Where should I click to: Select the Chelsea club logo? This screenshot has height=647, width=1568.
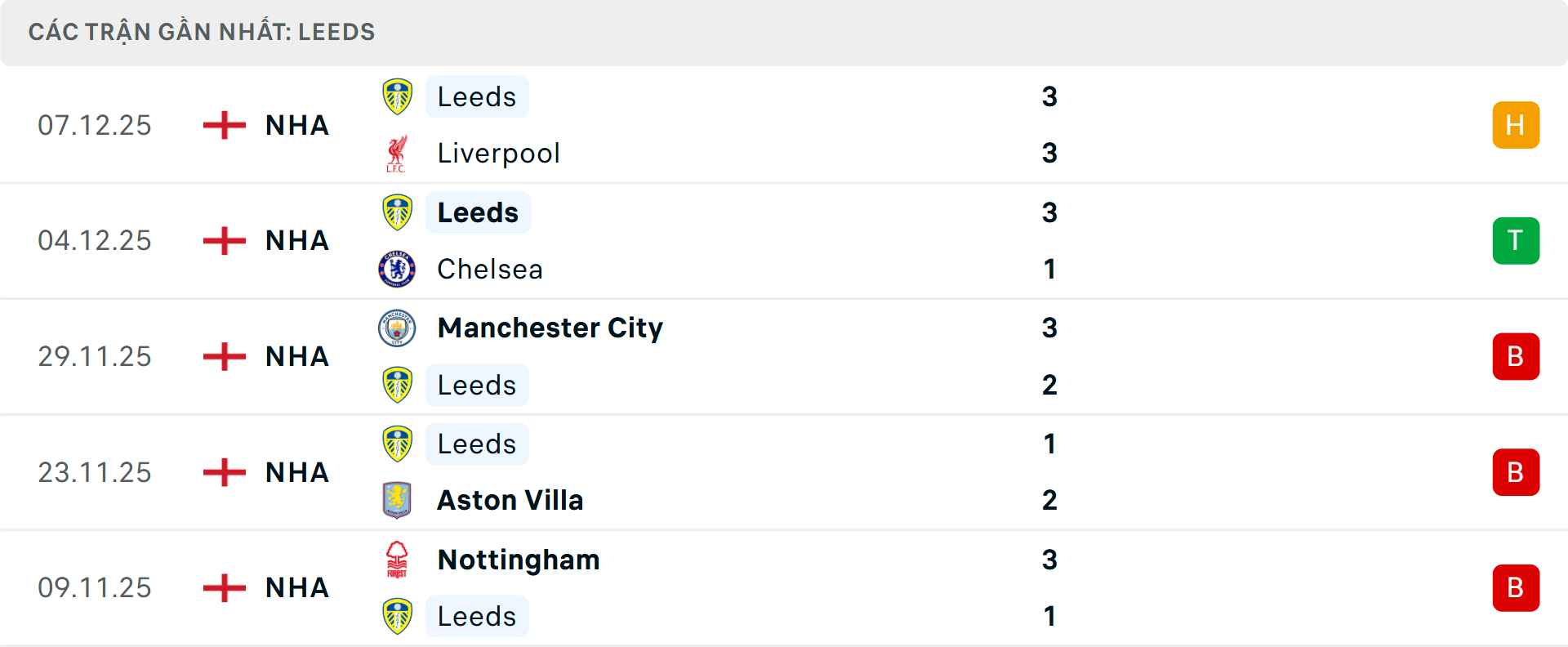pos(398,269)
